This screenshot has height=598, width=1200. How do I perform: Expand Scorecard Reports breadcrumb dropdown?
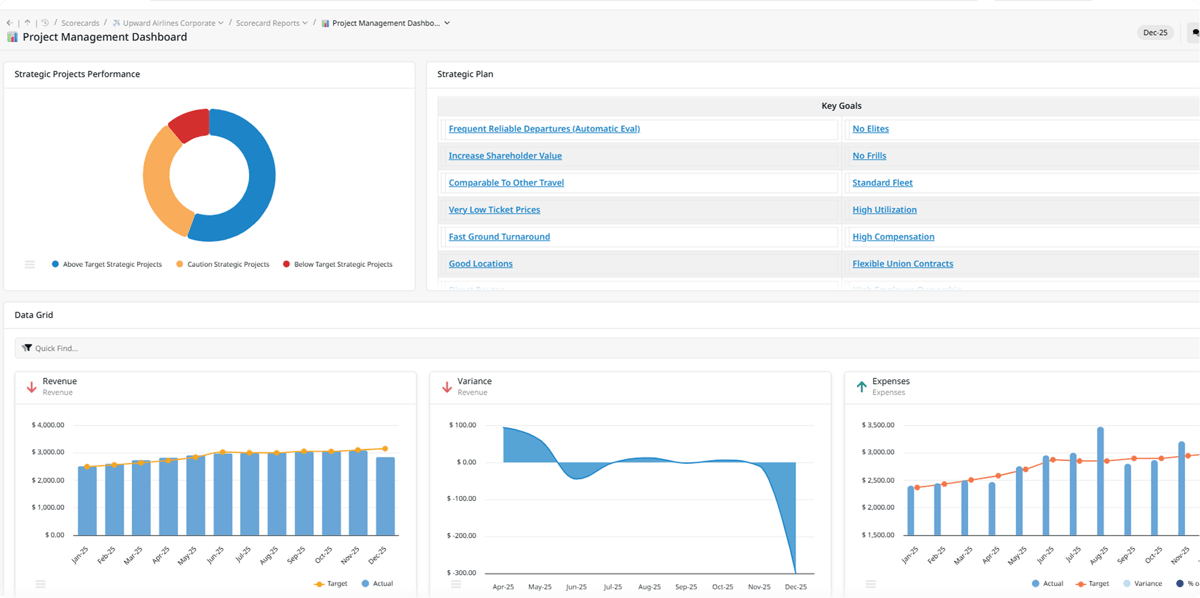tap(305, 23)
